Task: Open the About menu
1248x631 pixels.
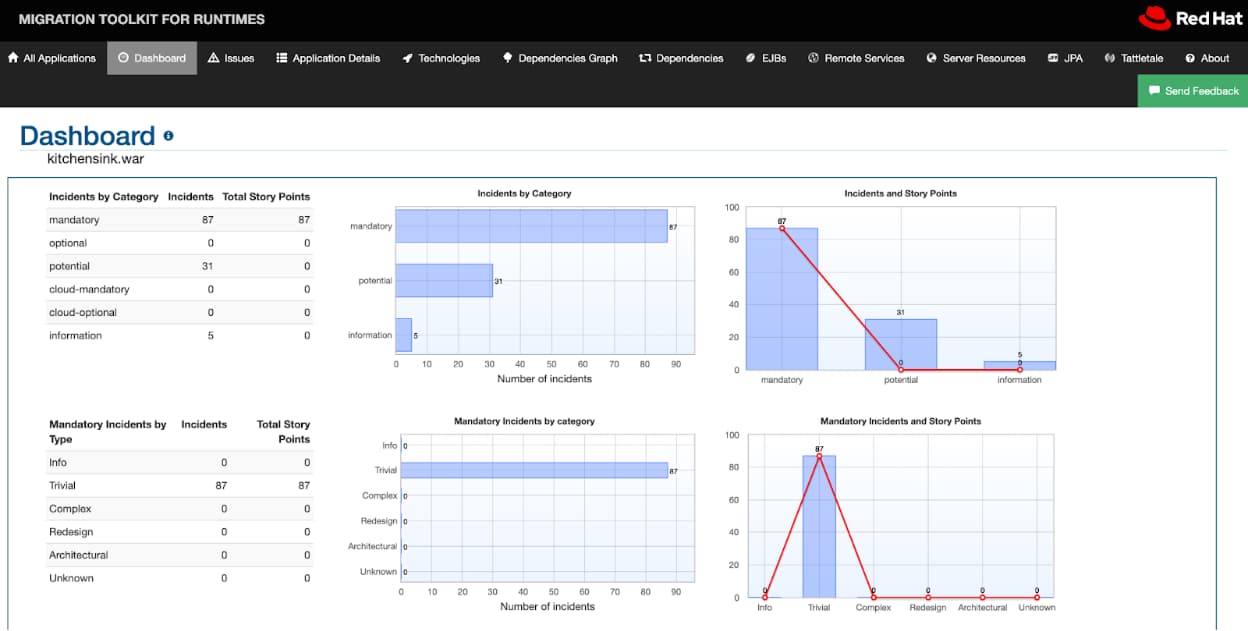Action: pyautogui.click(x=1207, y=58)
